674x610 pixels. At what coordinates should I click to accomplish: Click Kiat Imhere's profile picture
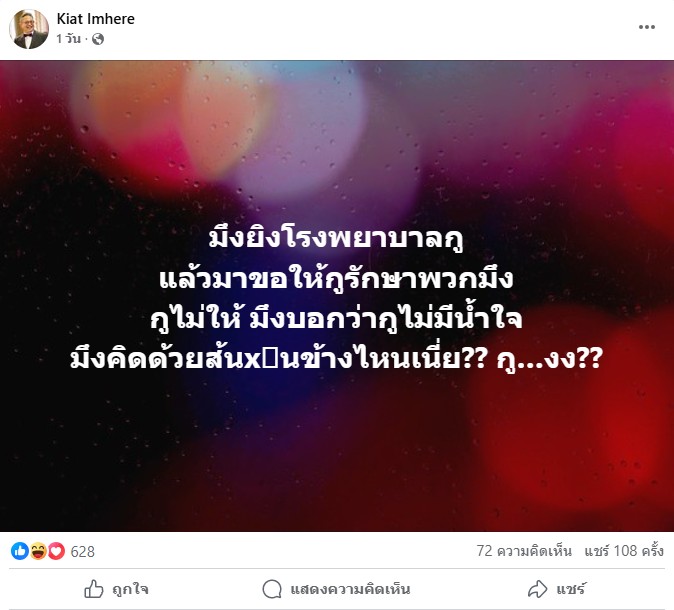click(x=29, y=29)
